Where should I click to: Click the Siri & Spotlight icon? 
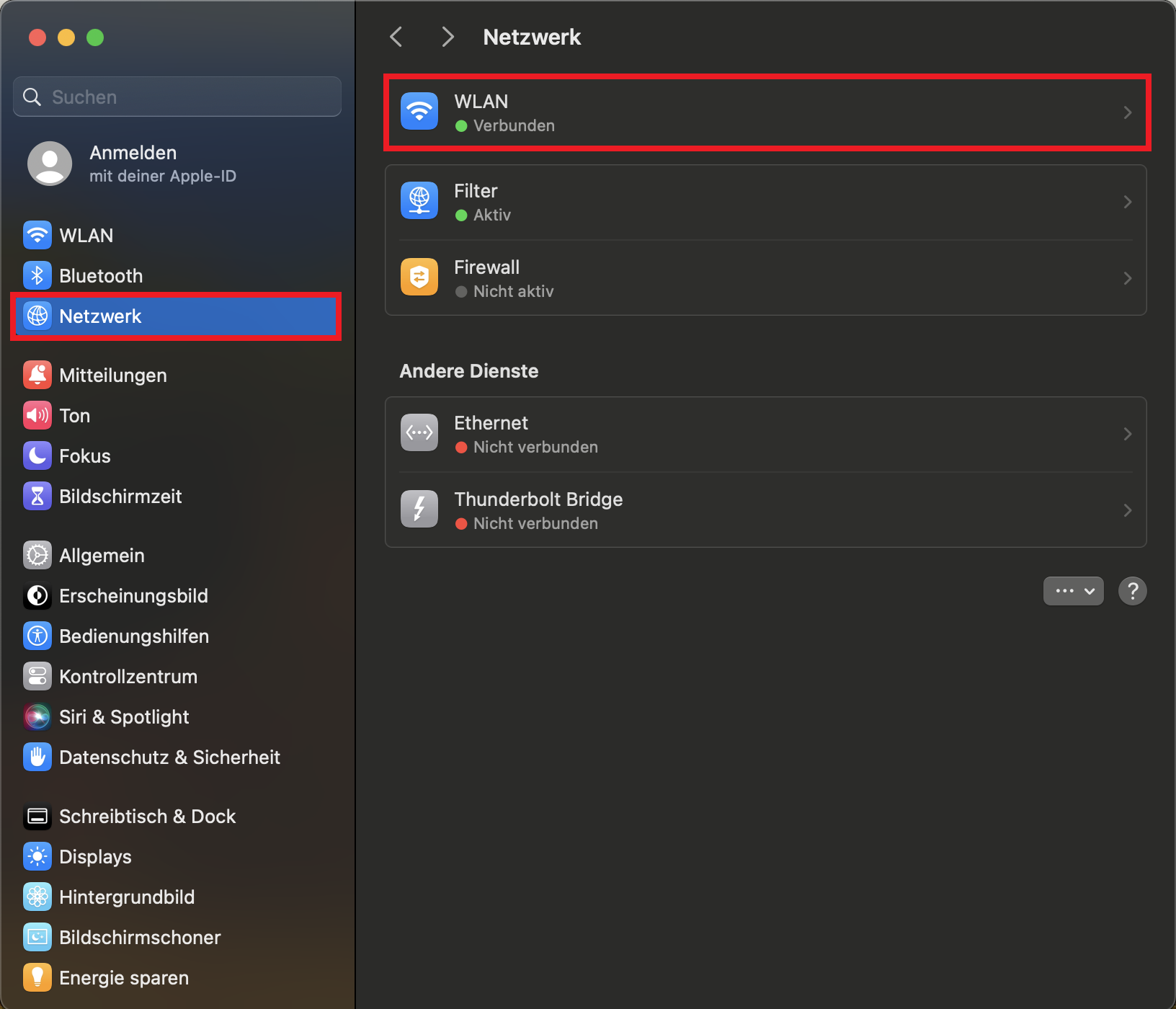click(x=37, y=716)
